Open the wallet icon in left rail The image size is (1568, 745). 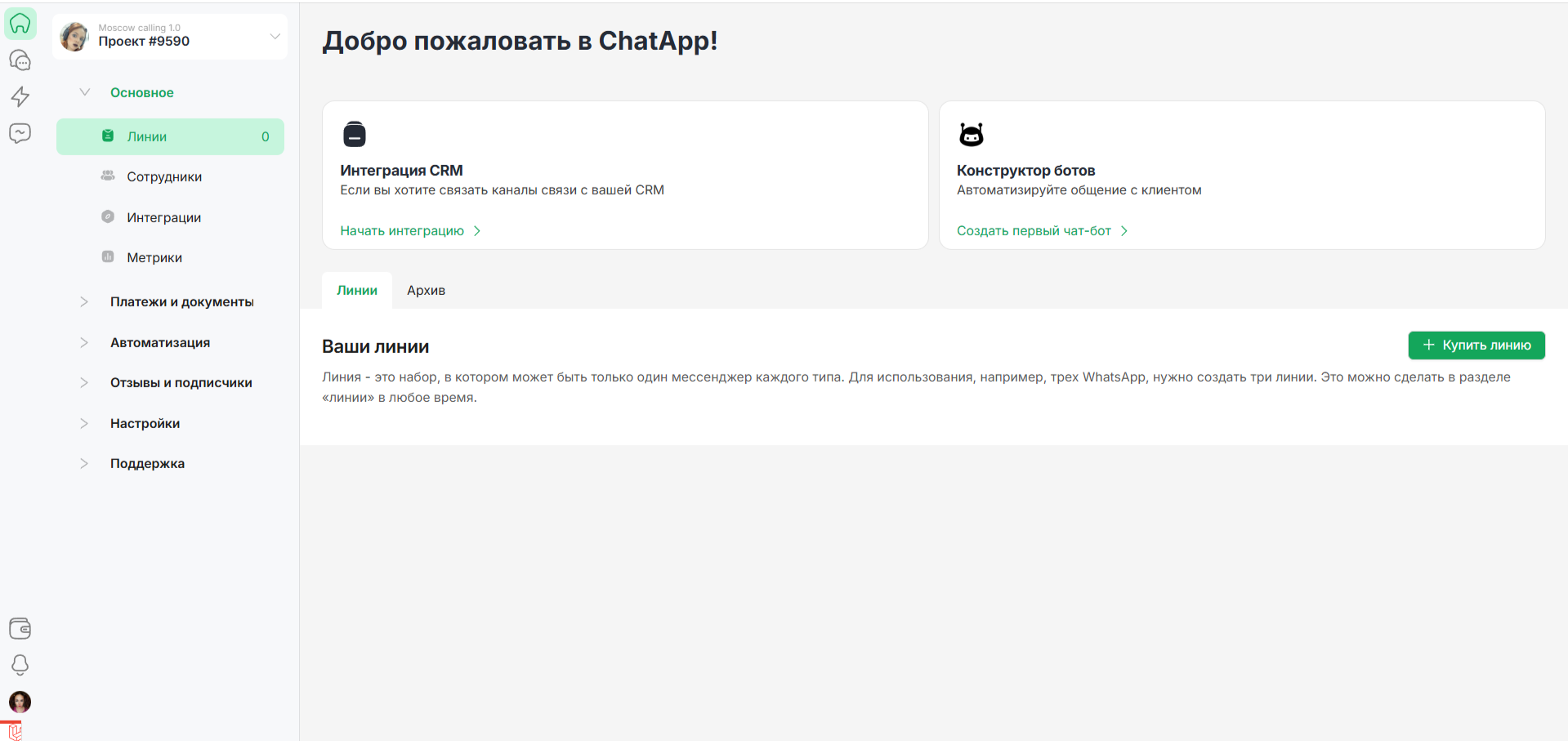tap(20, 628)
